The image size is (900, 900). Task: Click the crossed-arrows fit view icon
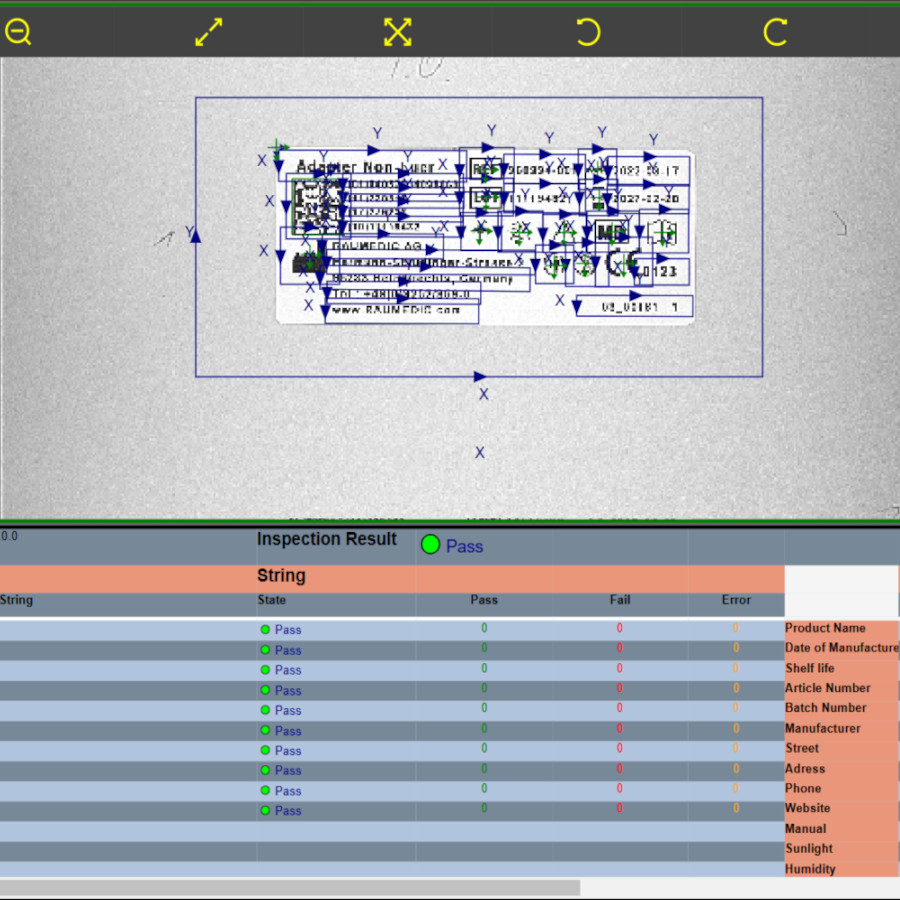tap(397, 32)
